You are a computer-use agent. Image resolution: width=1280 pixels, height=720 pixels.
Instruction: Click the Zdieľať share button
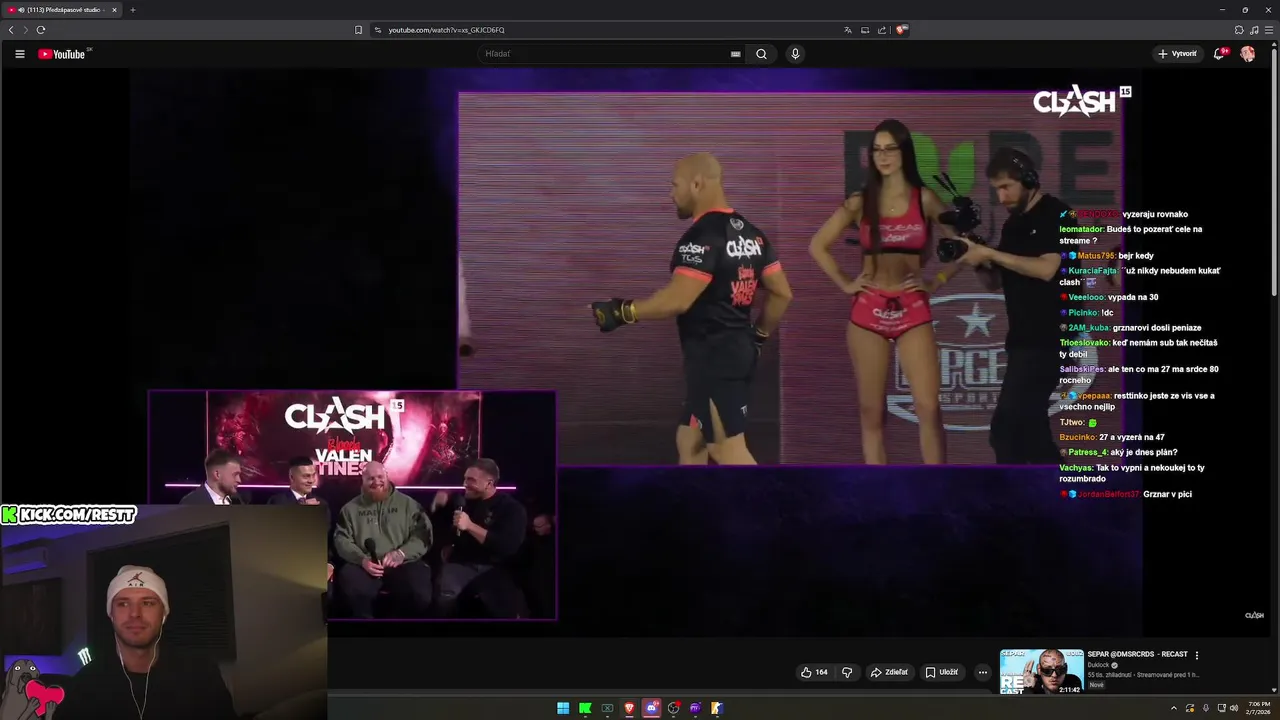(x=889, y=672)
